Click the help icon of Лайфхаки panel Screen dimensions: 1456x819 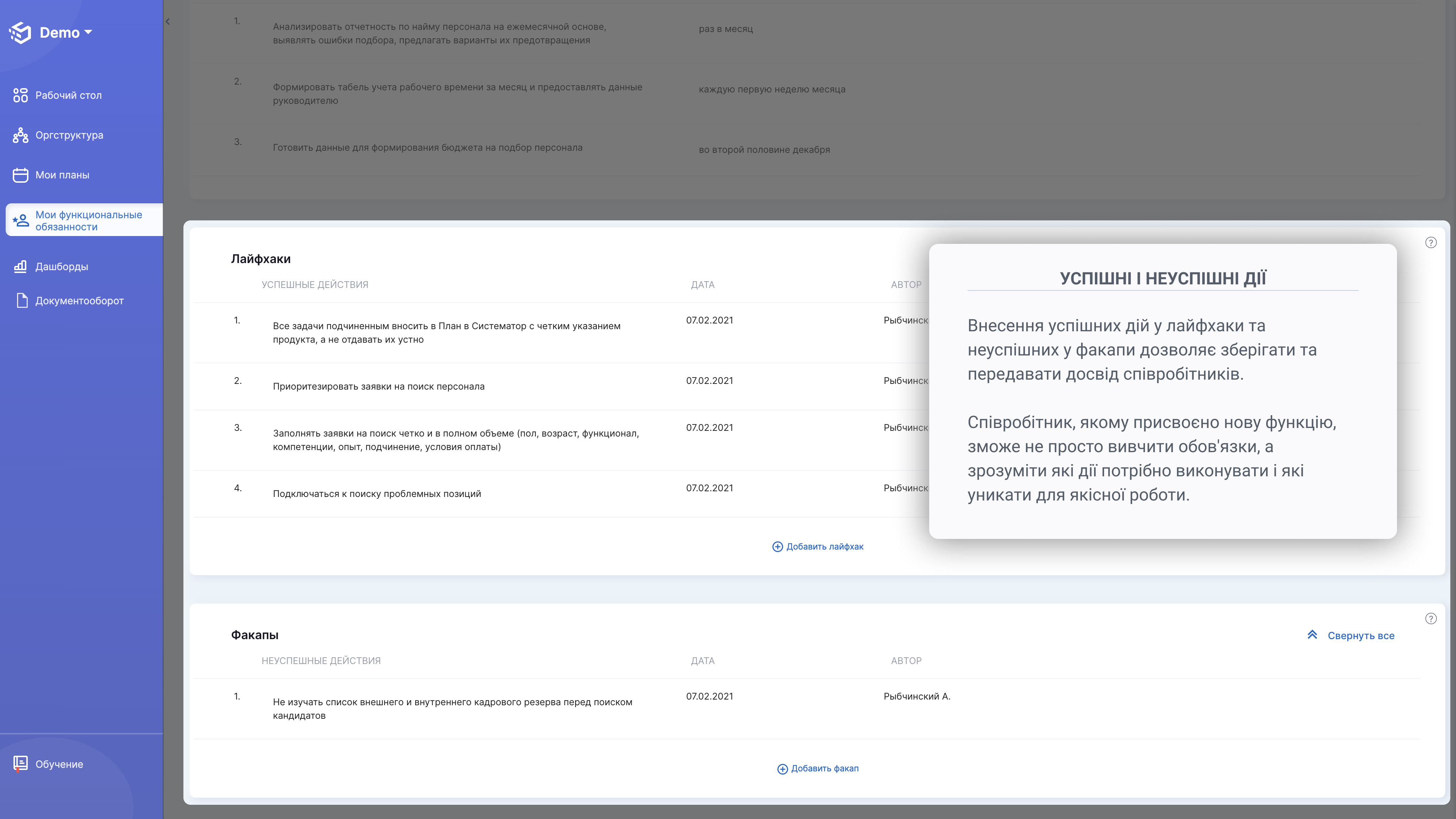click(1430, 242)
